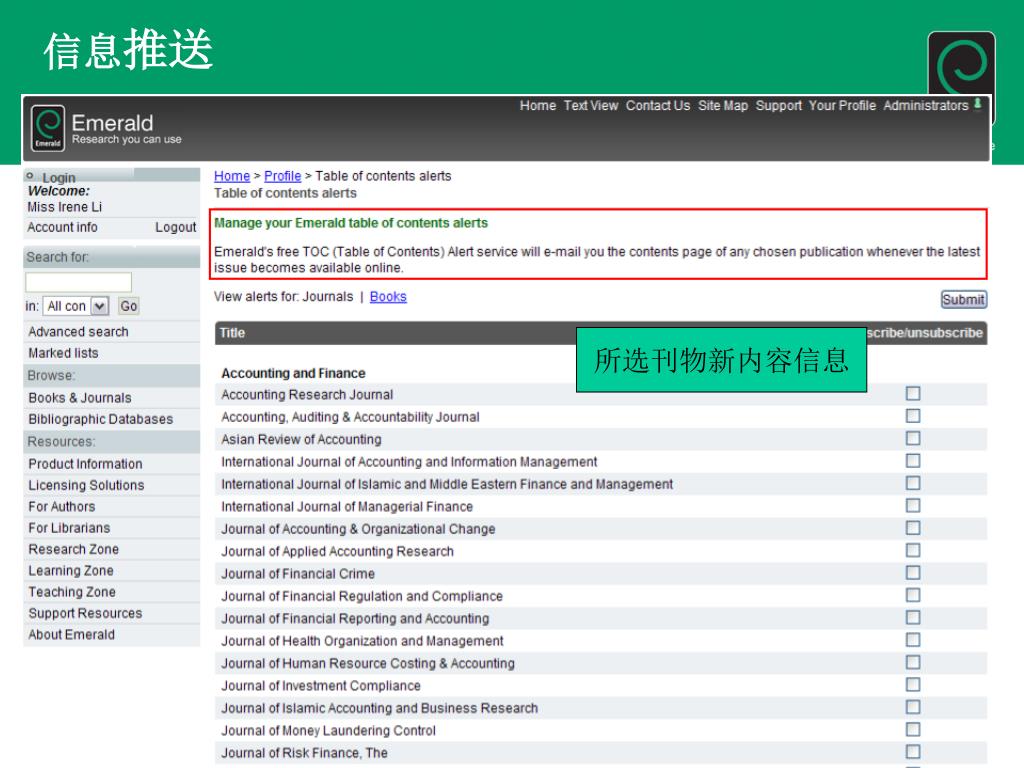
Task: Check Journal of Applied Accounting Research box
Action: (913, 551)
